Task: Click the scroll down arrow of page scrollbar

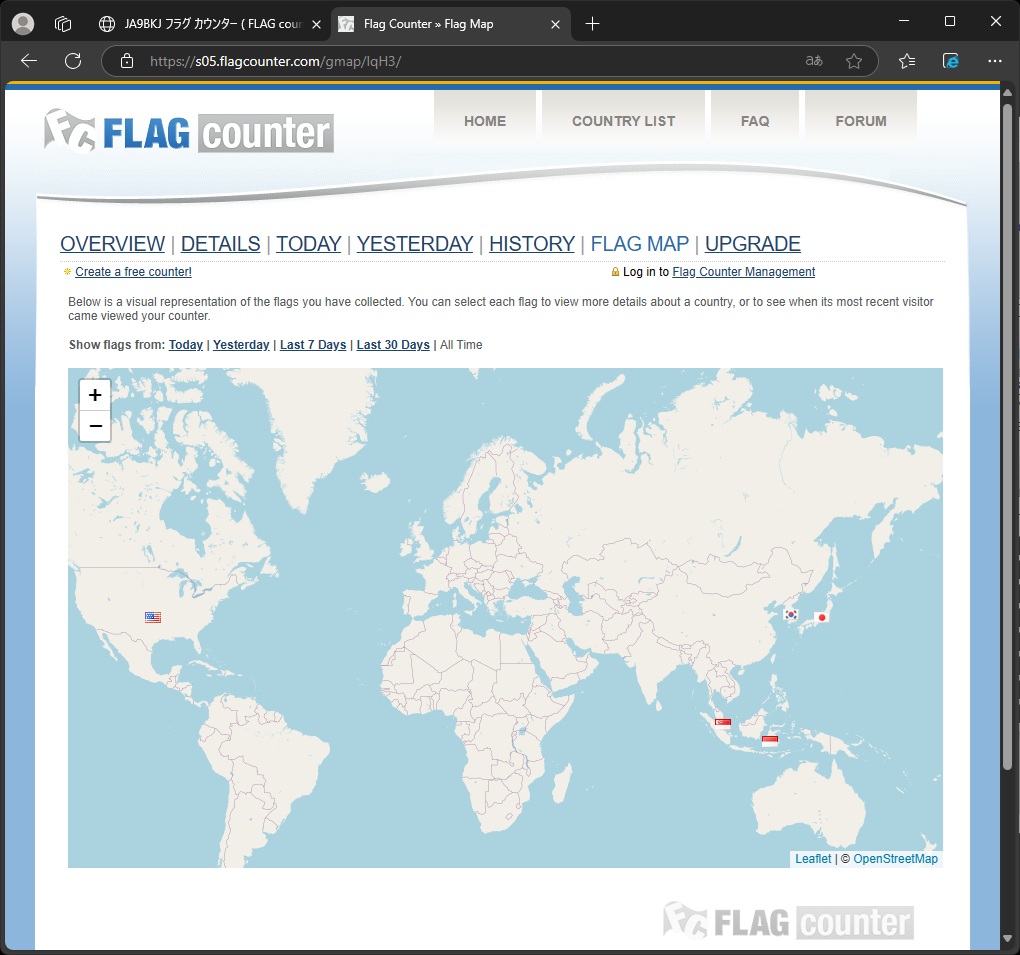Action: coord(1007,938)
